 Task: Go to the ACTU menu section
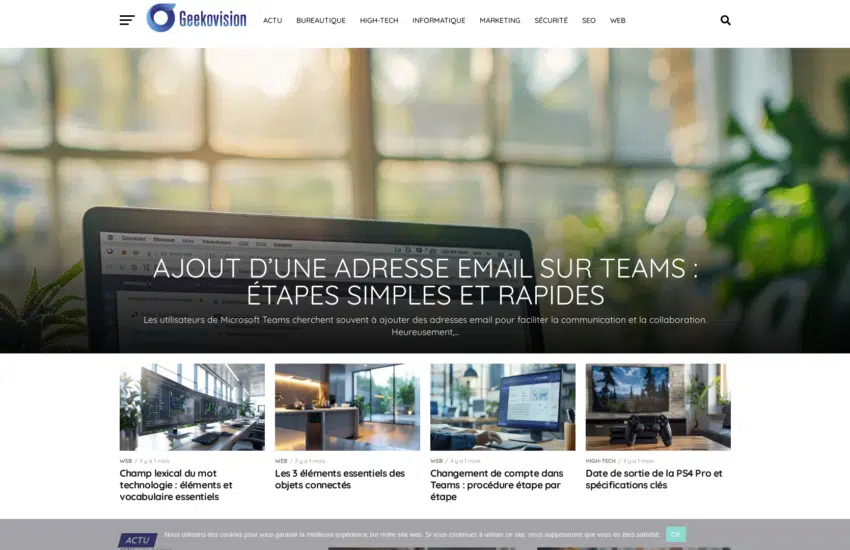[x=272, y=20]
